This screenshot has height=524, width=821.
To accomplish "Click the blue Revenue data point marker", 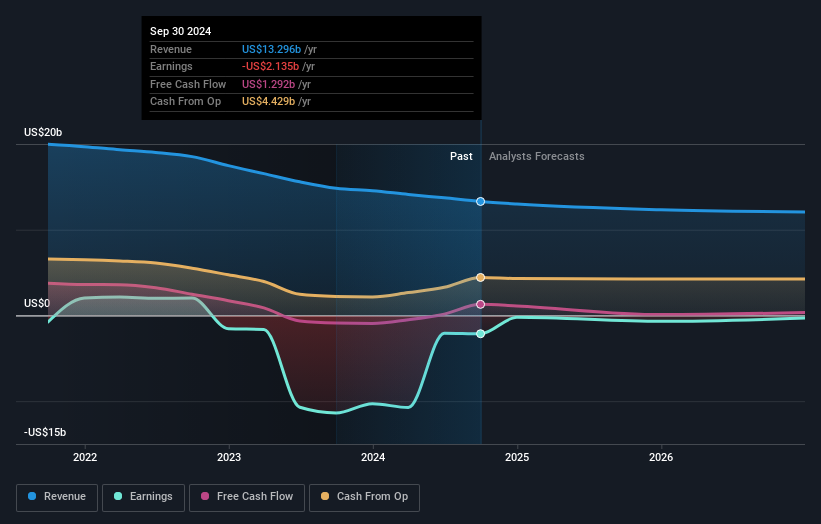I will pos(480,202).
